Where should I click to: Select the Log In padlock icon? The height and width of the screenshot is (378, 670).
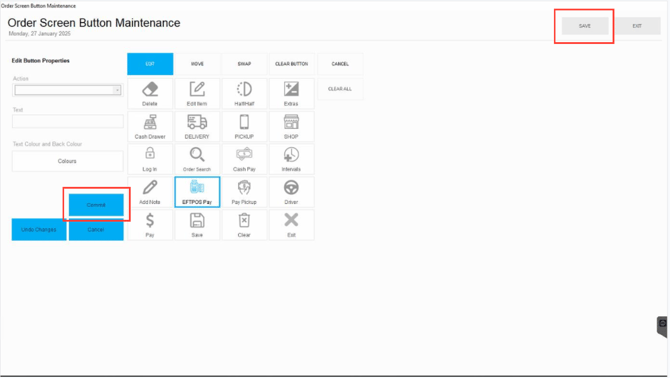[x=150, y=159]
